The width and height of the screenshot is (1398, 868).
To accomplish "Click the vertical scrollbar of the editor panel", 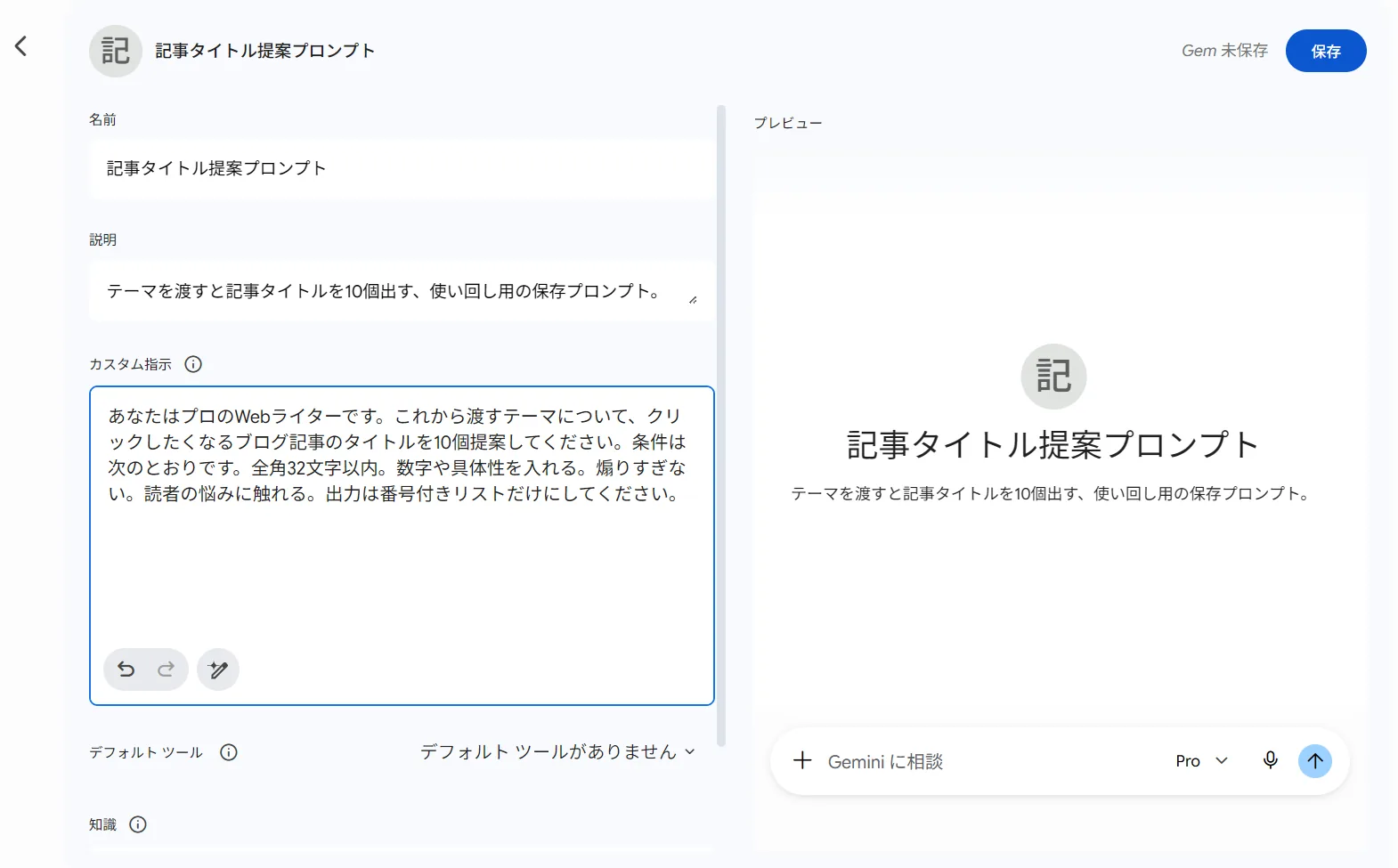I will [721, 426].
